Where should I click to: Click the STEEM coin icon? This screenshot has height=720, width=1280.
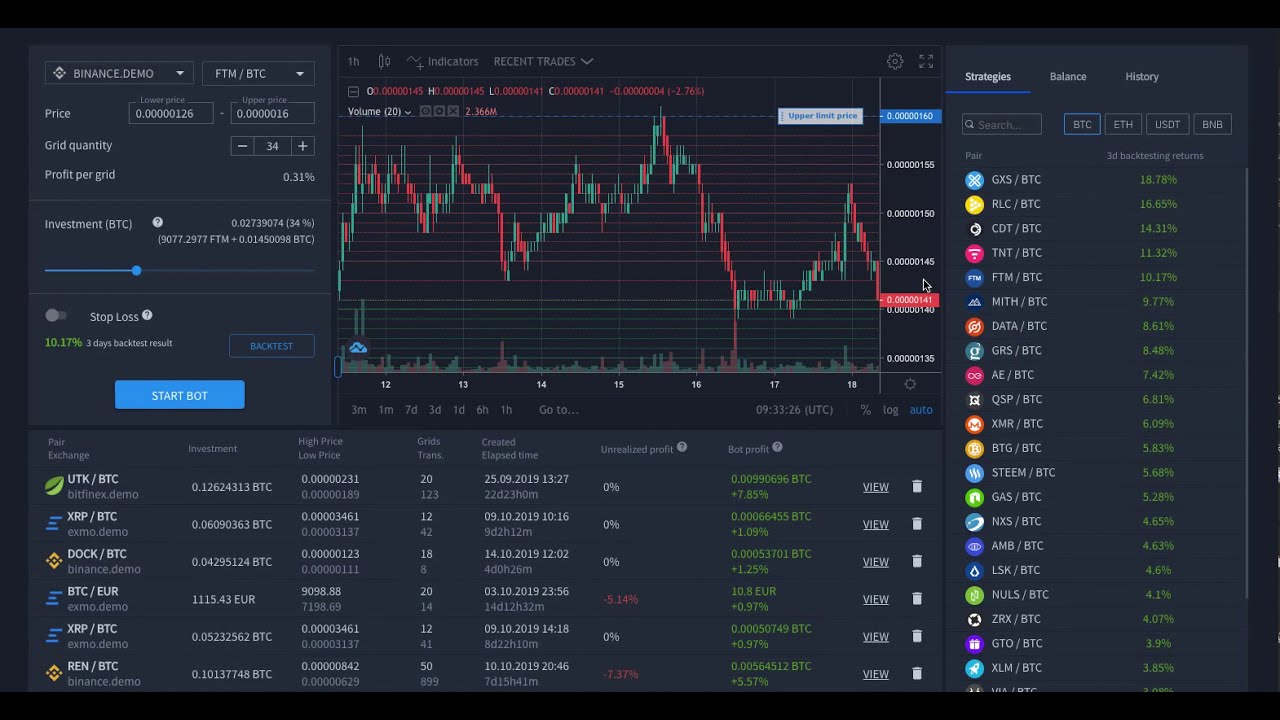pos(974,473)
